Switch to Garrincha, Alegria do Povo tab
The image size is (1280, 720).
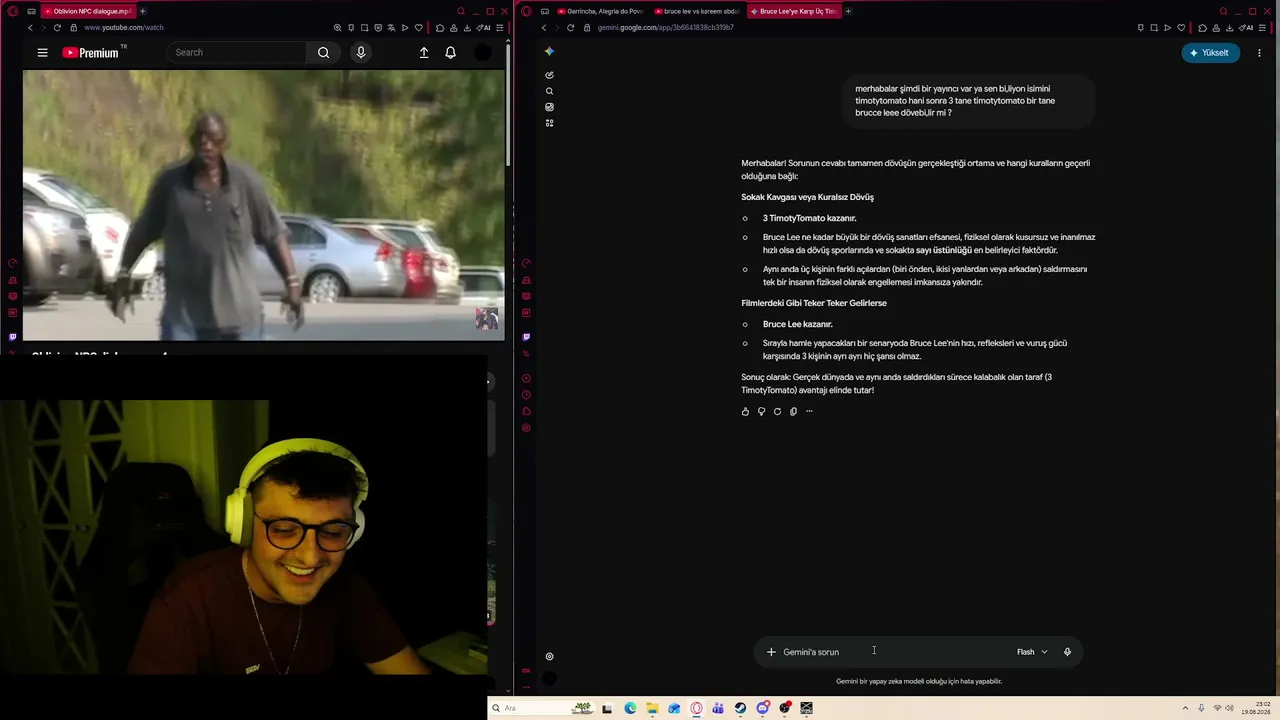coord(600,11)
